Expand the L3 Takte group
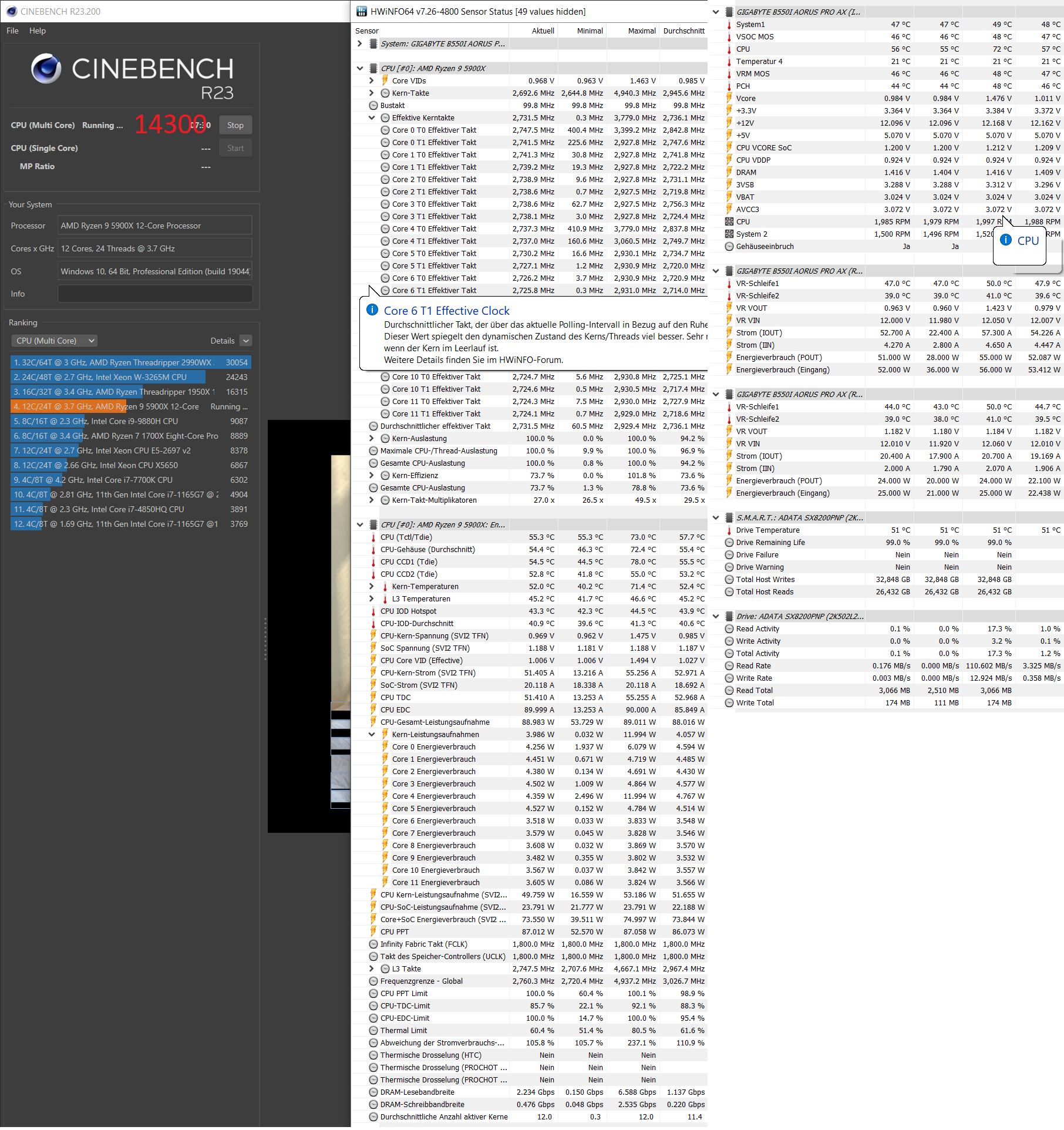The width and height of the screenshot is (1064, 1130). pos(372,968)
